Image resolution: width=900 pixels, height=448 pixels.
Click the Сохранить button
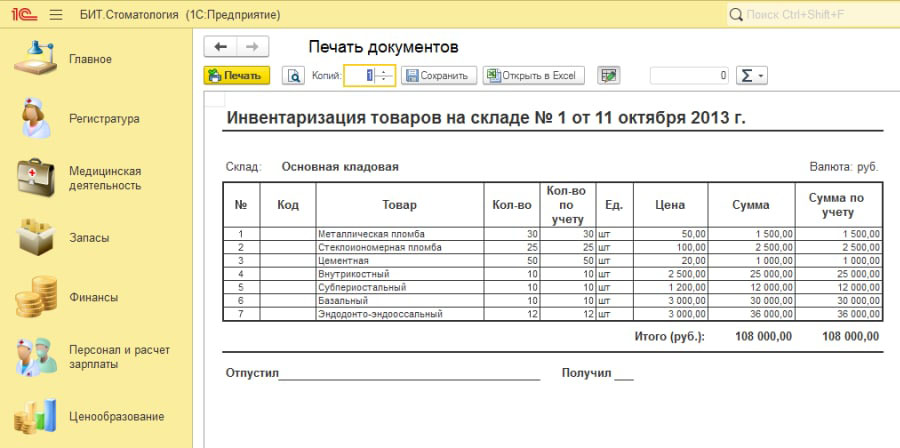(x=439, y=75)
